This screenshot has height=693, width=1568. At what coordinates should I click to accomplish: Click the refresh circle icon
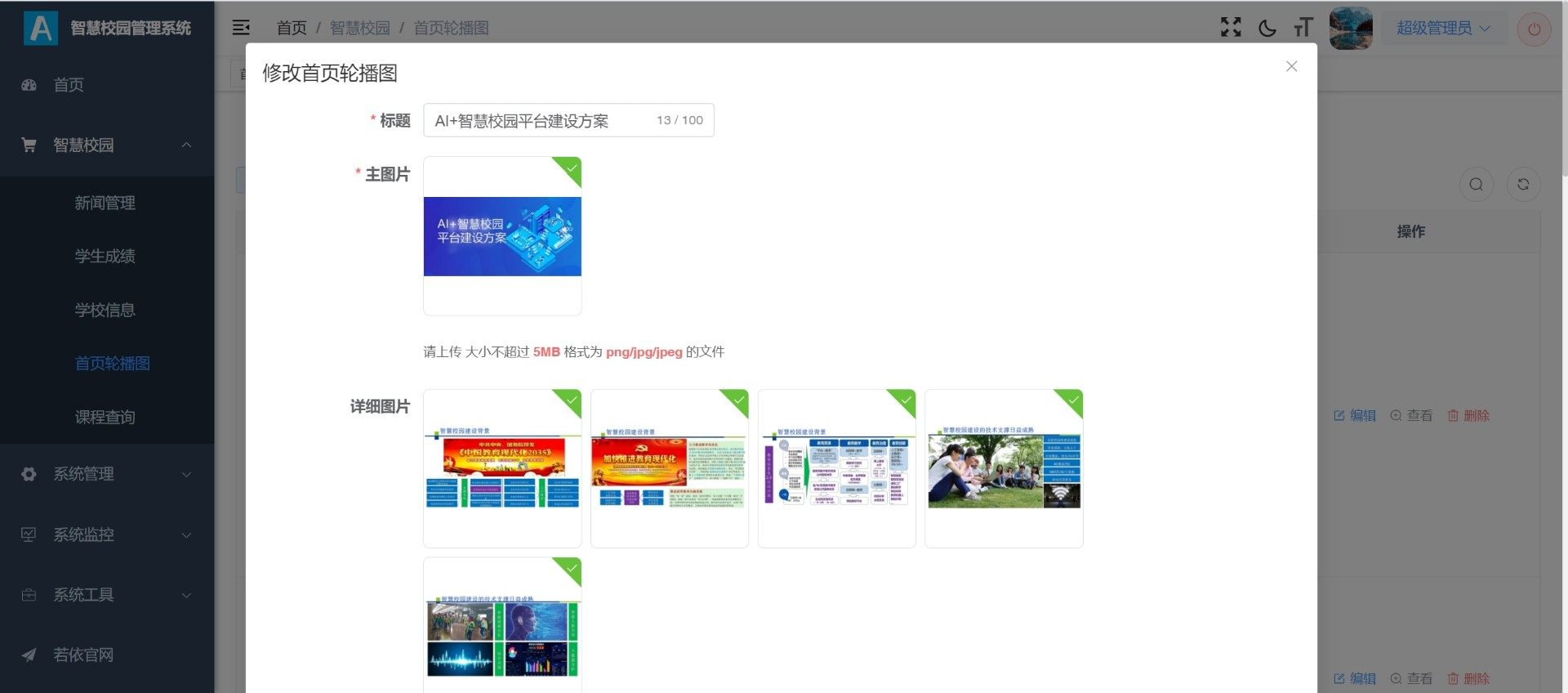click(x=1523, y=185)
